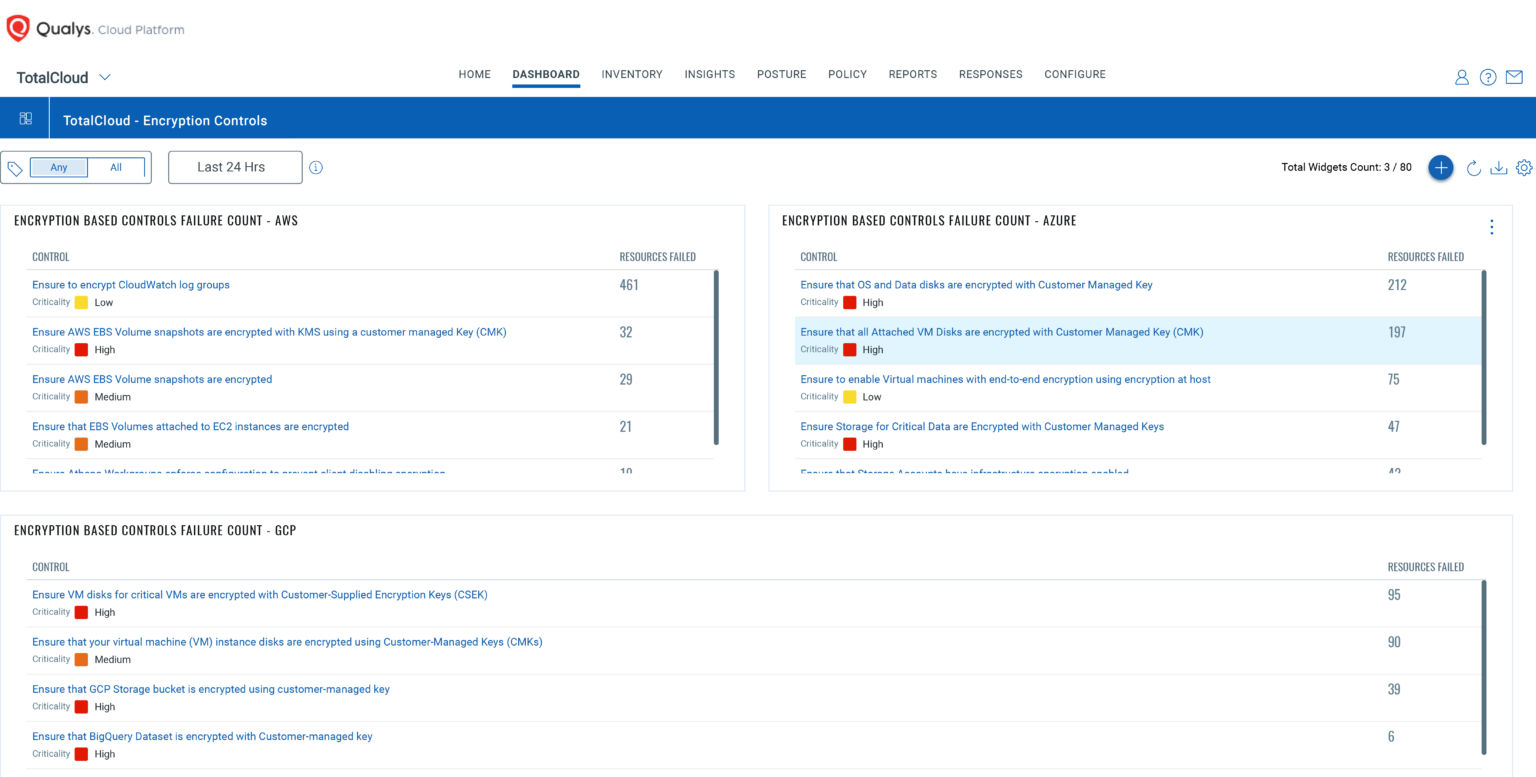Open the help question mark icon
Image resolution: width=1536 pixels, height=777 pixels.
[1488, 76]
